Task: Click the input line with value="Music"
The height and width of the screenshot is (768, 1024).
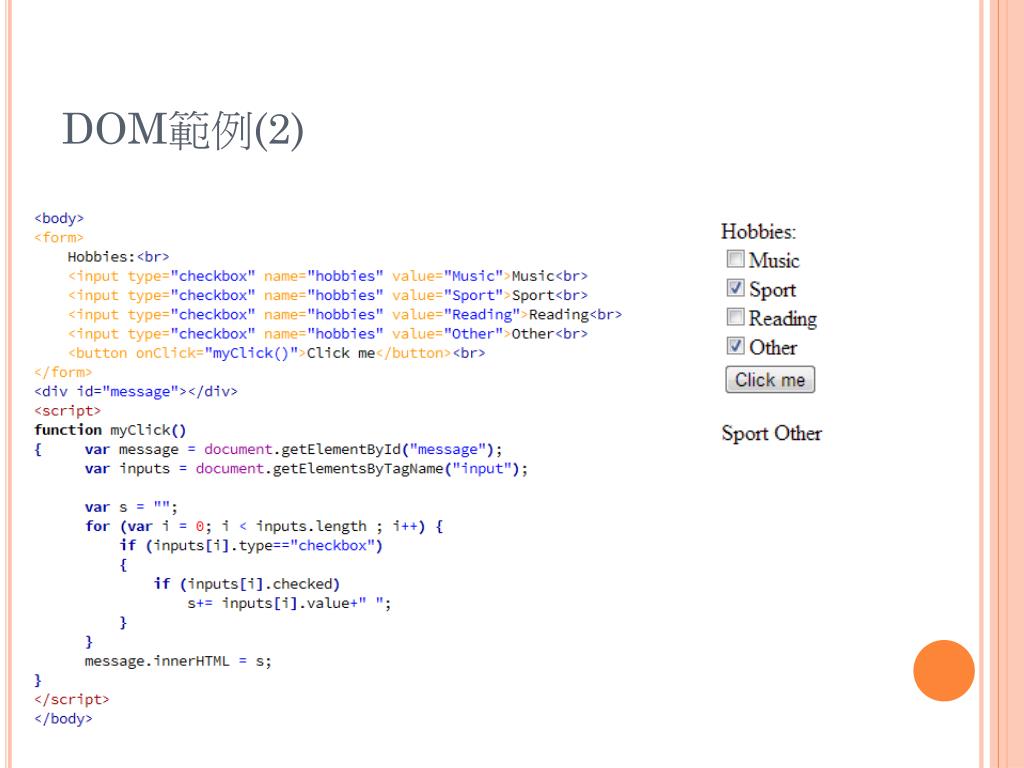Action: [x=328, y=276]
